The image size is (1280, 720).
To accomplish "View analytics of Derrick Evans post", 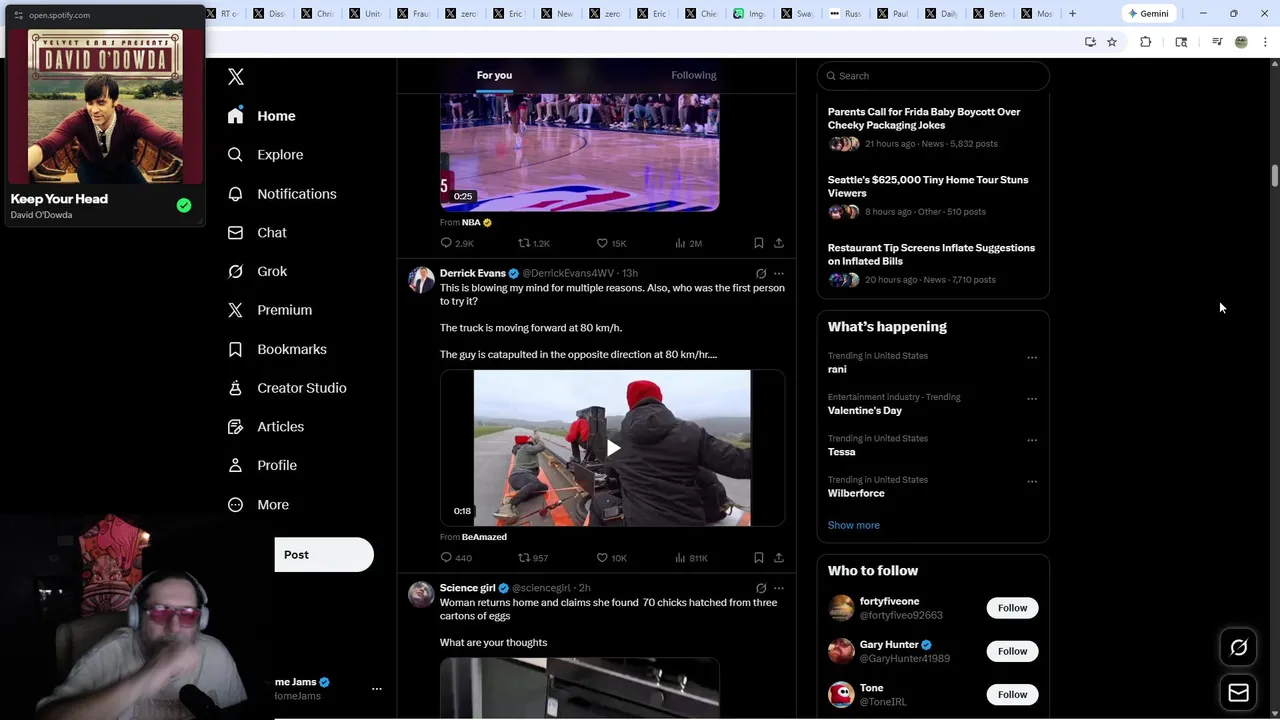I will click(x=691, y=558).
